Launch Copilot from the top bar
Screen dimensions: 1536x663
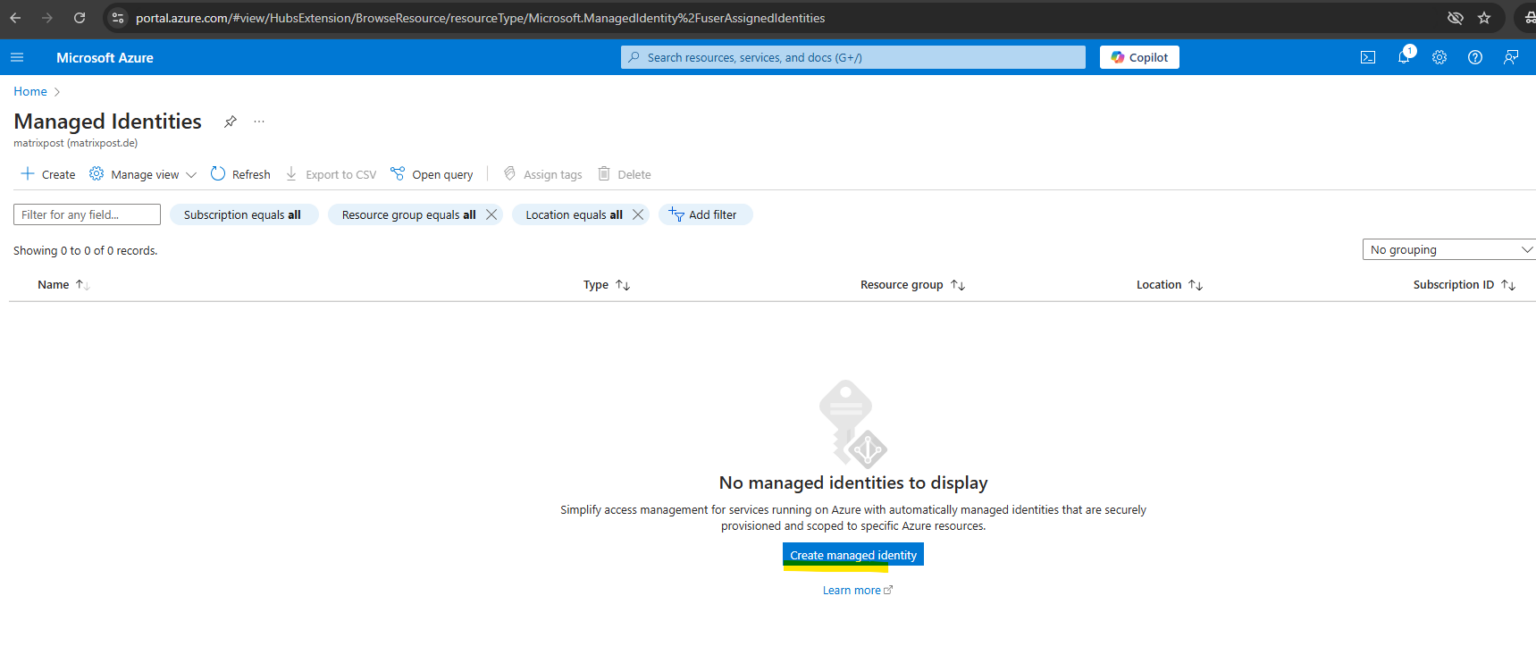coord(1139,57)
